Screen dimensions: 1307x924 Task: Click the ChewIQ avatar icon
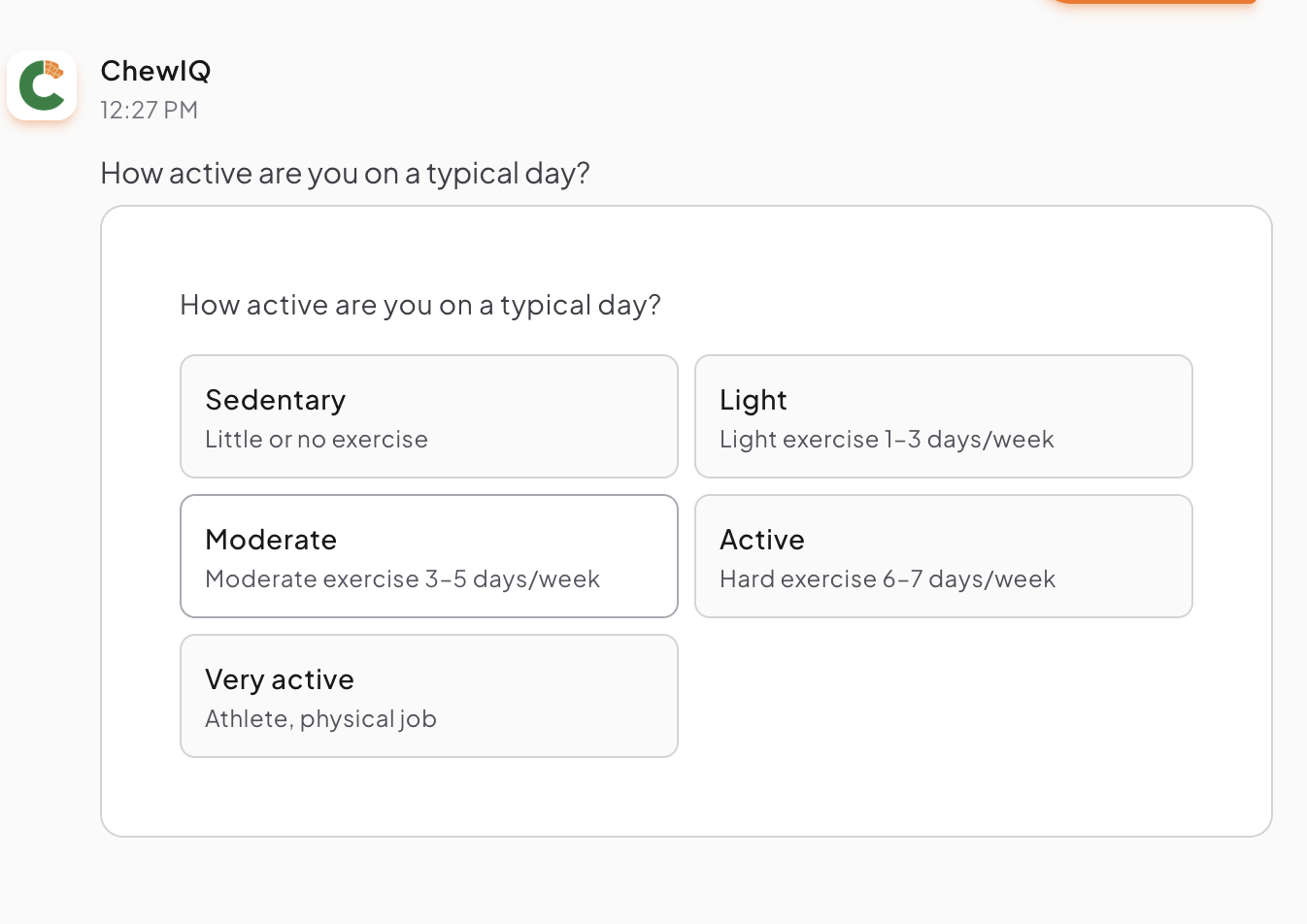pyautogui.click(x=42, y=84)
